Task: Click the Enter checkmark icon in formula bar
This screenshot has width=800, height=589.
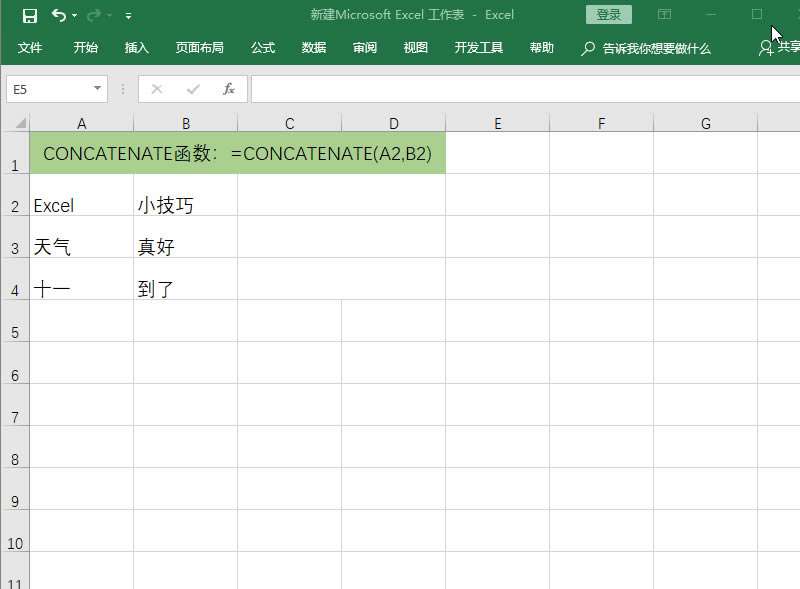Action: (193, 89)
